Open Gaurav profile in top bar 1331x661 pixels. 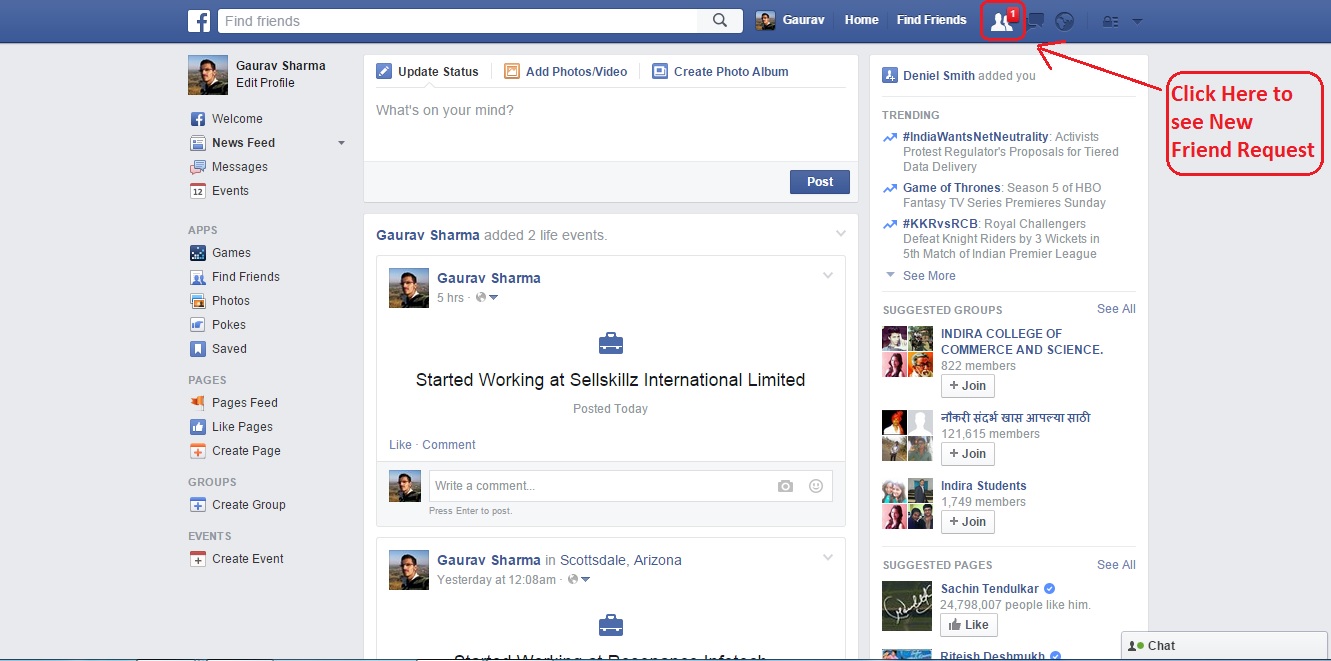pyautogui.click(x=790, y=20)
